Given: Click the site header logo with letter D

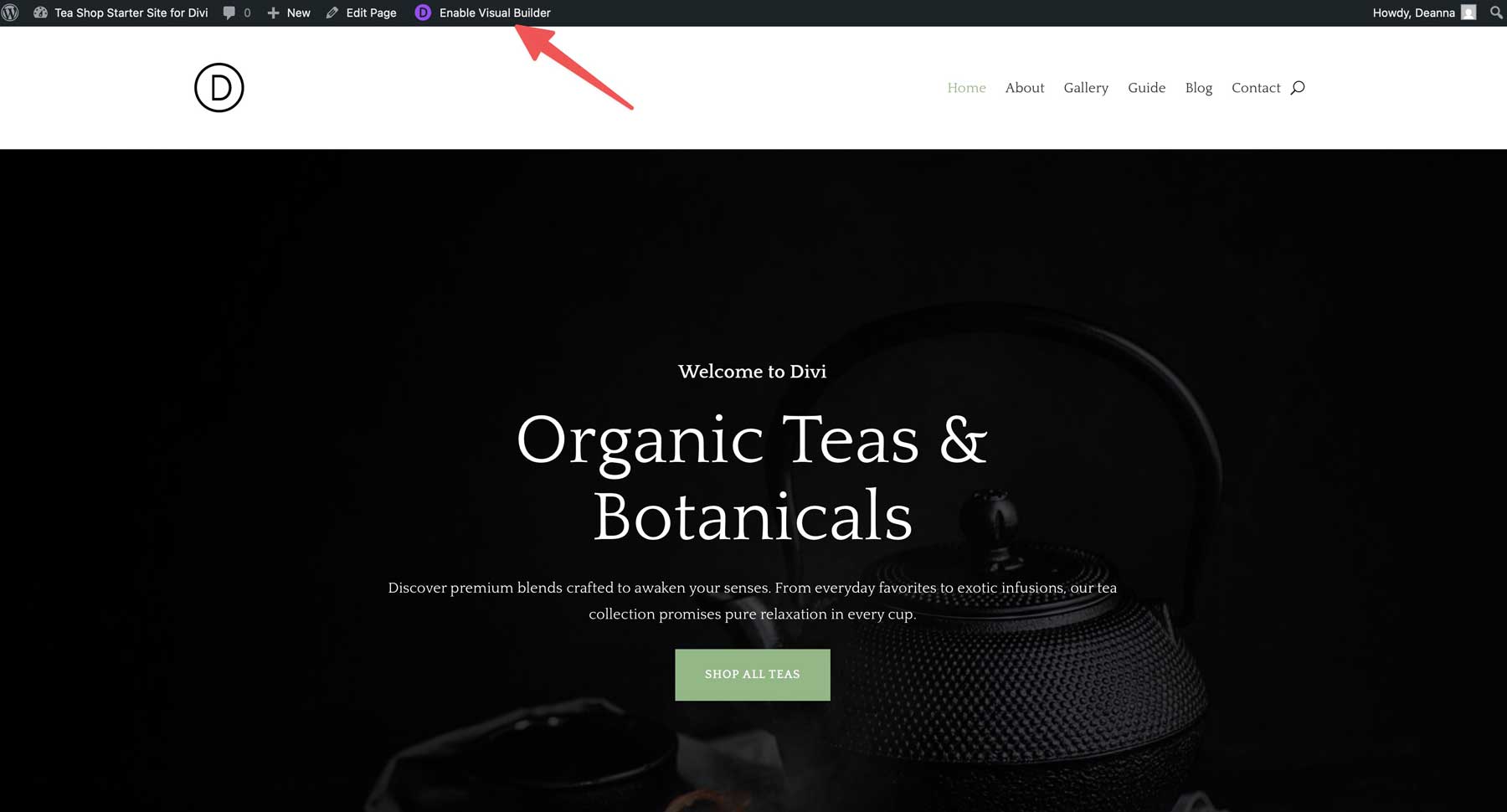Looking at the screenshot, I should 218,87.
